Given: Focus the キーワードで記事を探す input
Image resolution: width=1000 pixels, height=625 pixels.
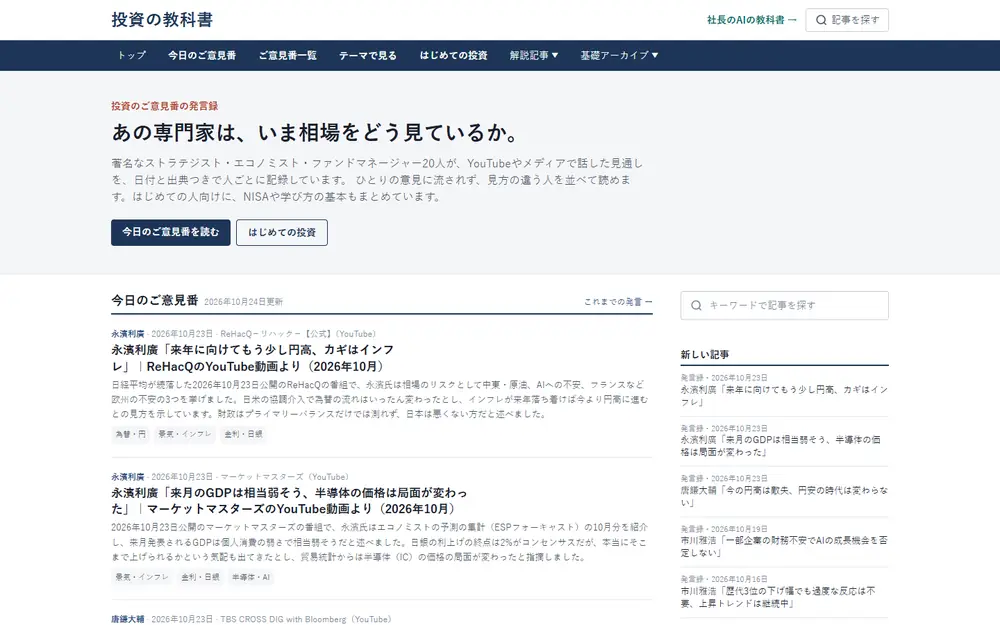Looking at the screenshot, I should [784, 305].
